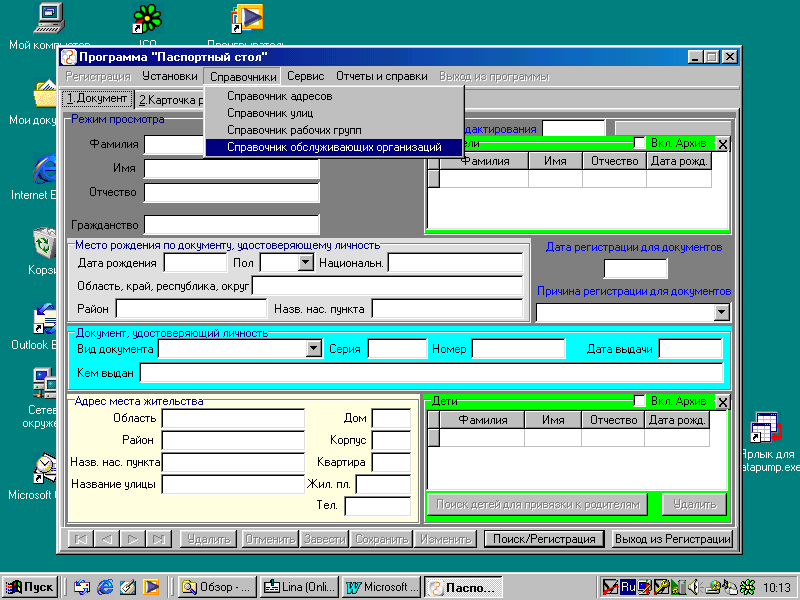Click the Имя input field
Viewport: 800px width, 600px height.
point(232,168)
